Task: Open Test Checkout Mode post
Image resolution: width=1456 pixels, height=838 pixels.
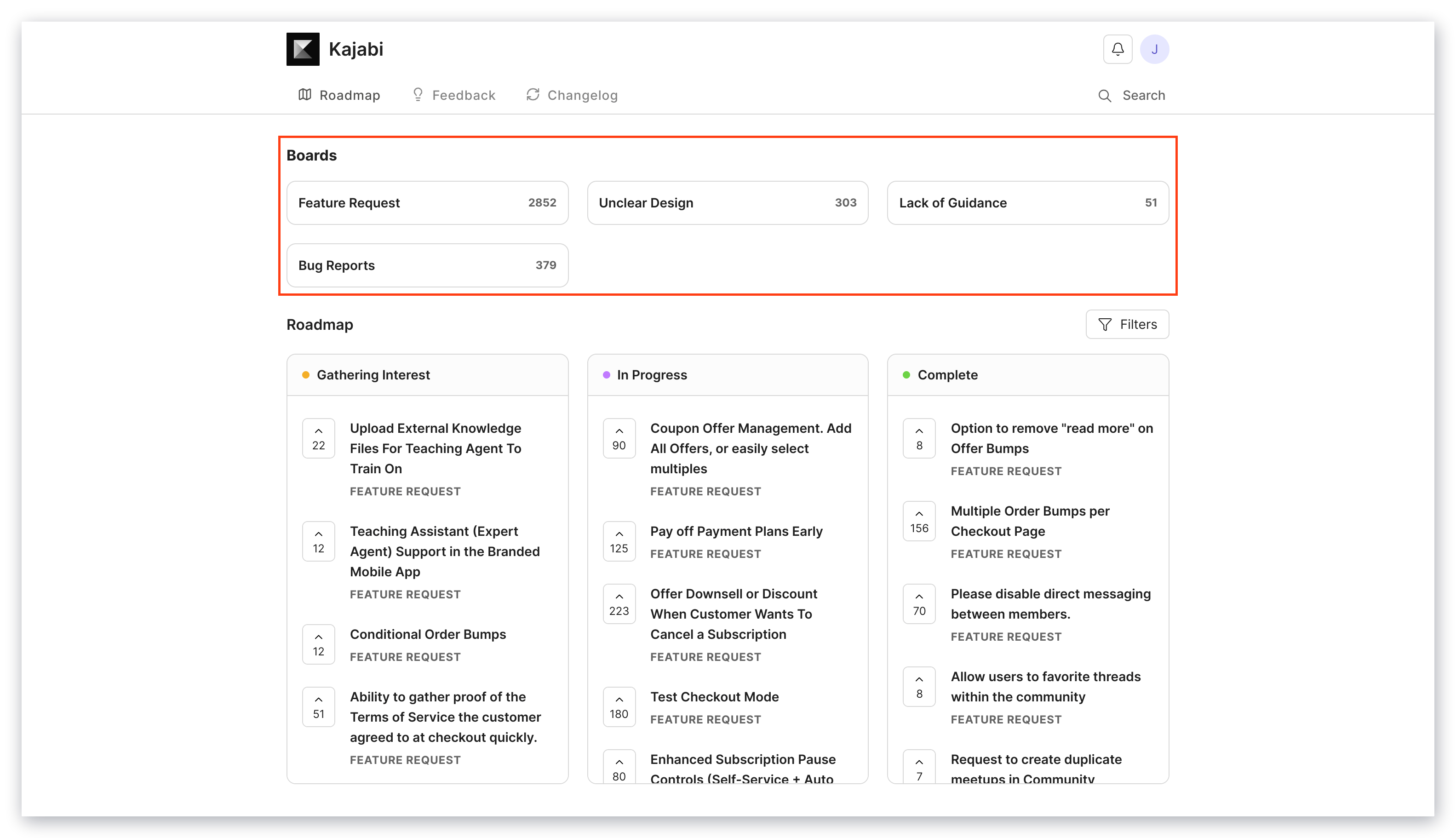Action: click(x=714, y=697)
